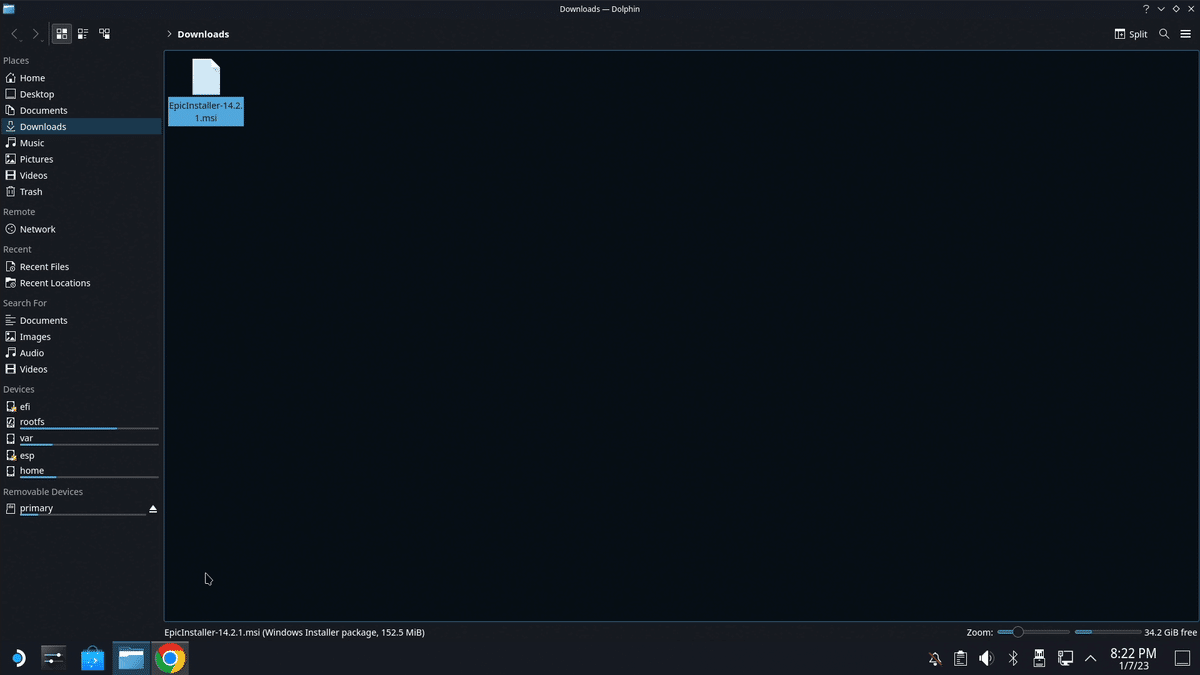Viewport: 1200px width, 675px height.
Task: Open Pictures in Places
Action: (80, 159)
